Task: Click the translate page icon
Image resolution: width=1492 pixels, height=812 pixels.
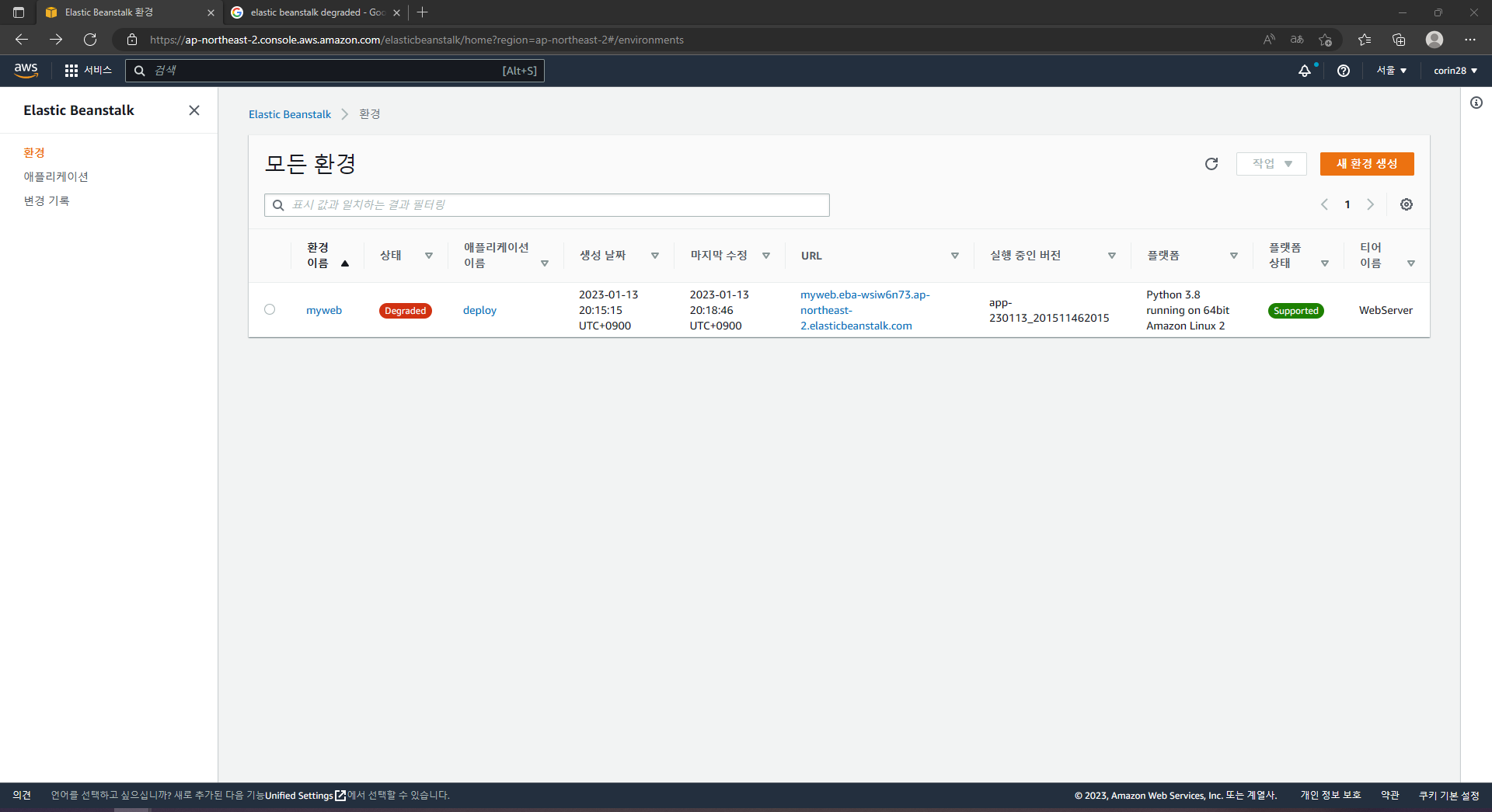Action: (1297, 40)
